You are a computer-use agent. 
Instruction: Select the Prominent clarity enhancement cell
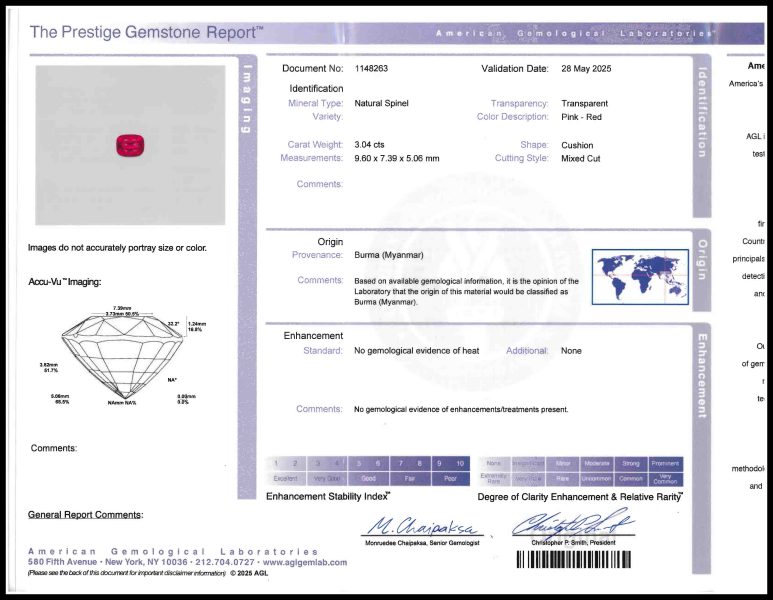665,464
